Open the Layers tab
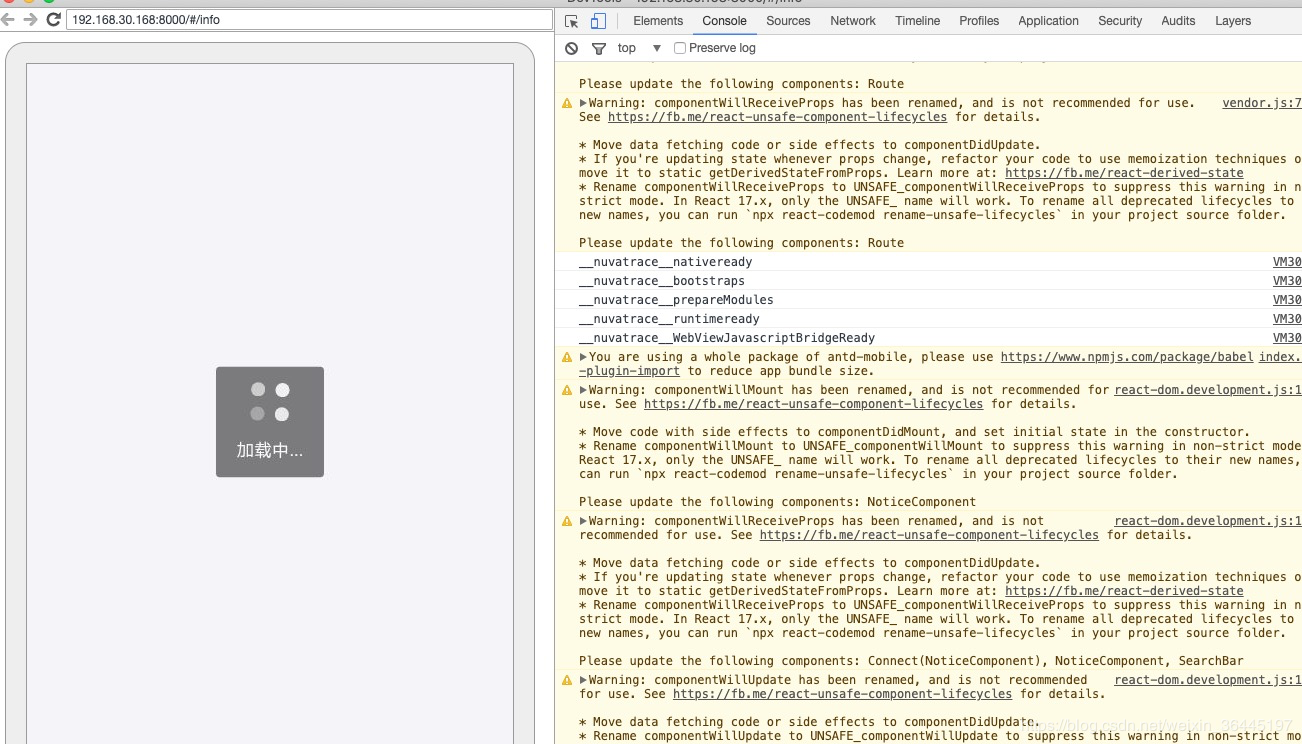Image resolution: width=1302 pixels, height=744 pixels. [x=1233, y=21]
